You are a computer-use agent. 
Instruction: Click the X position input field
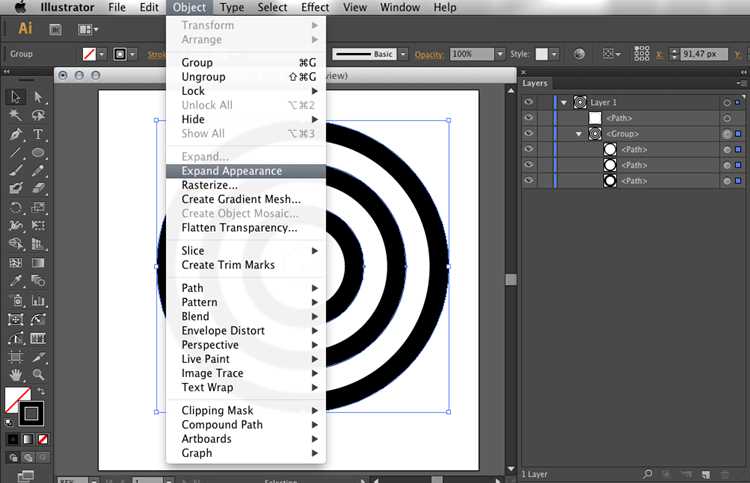tap(704, 54)
